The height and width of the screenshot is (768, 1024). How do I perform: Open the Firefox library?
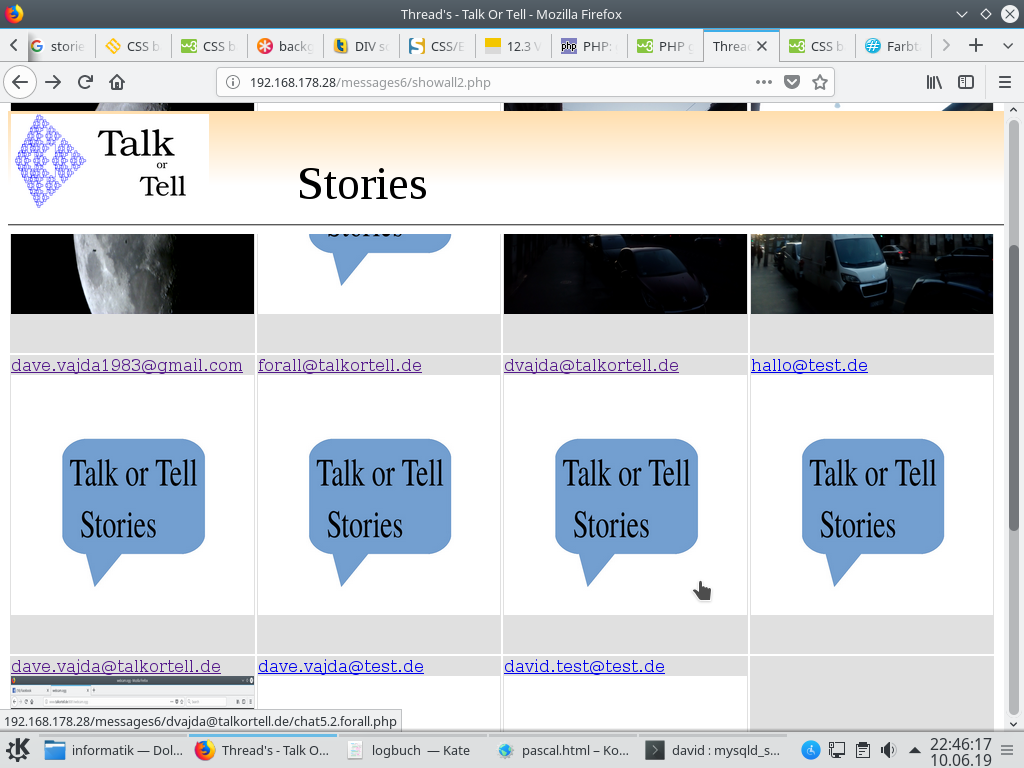[x=934, y=82]
